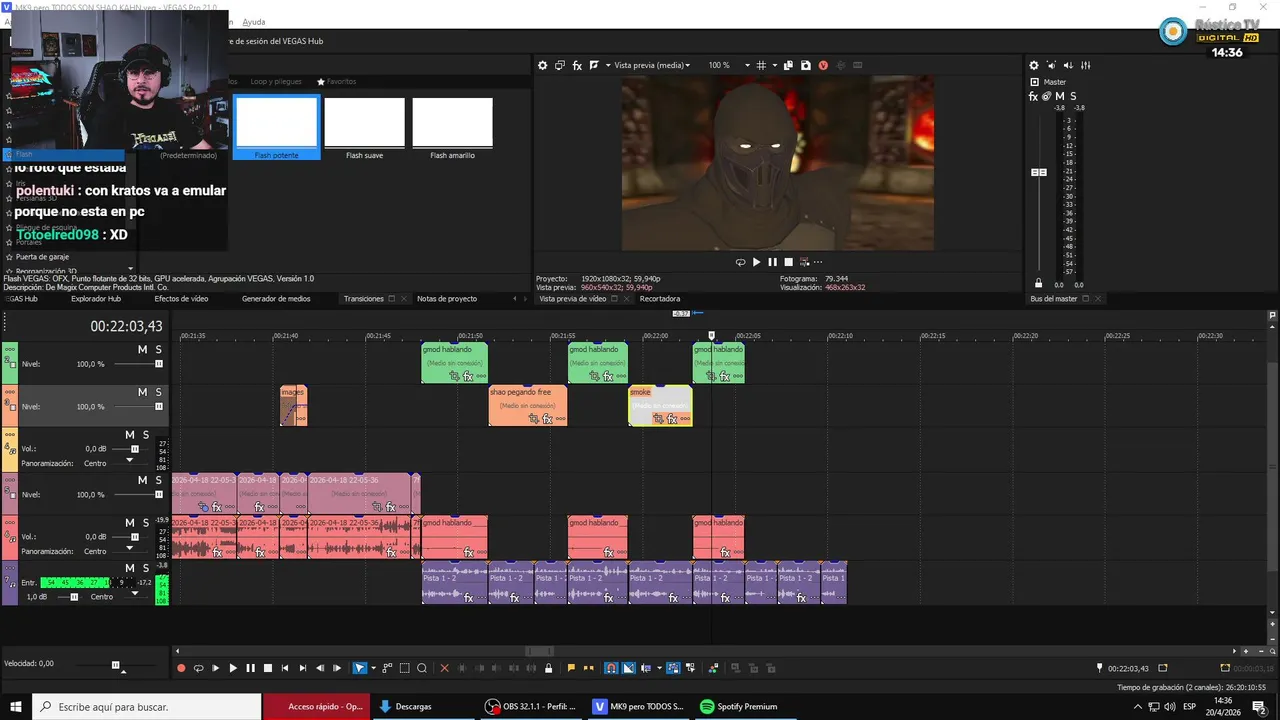Insert marker with yellow marker icon
This screenshot has width=1280, height=720.
571,668
